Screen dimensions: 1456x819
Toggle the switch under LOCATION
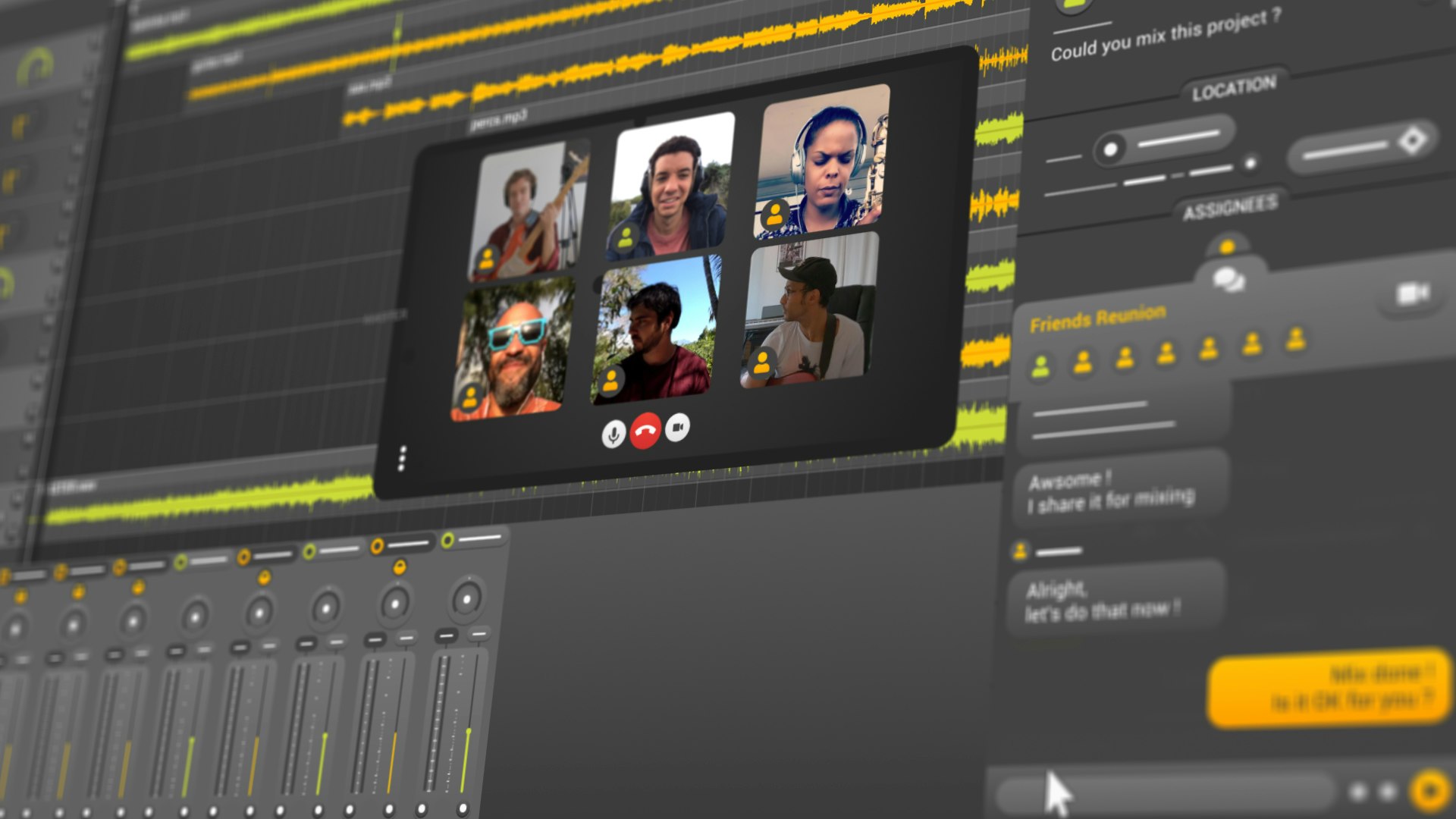click(1111, 149)
